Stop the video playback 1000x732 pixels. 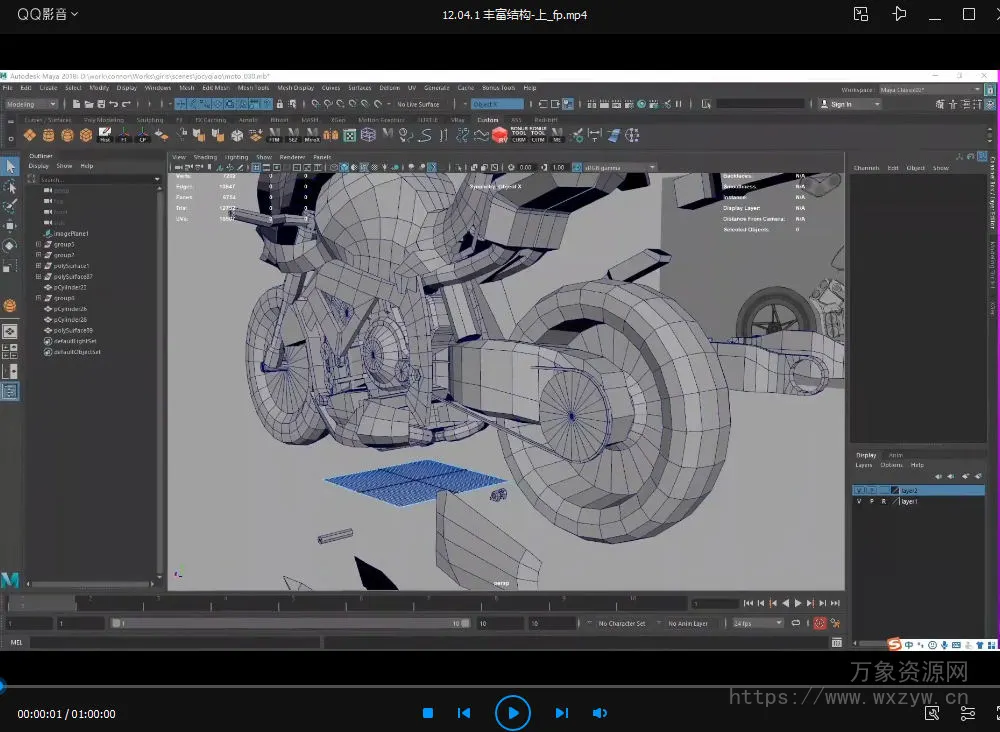(427, 713)
